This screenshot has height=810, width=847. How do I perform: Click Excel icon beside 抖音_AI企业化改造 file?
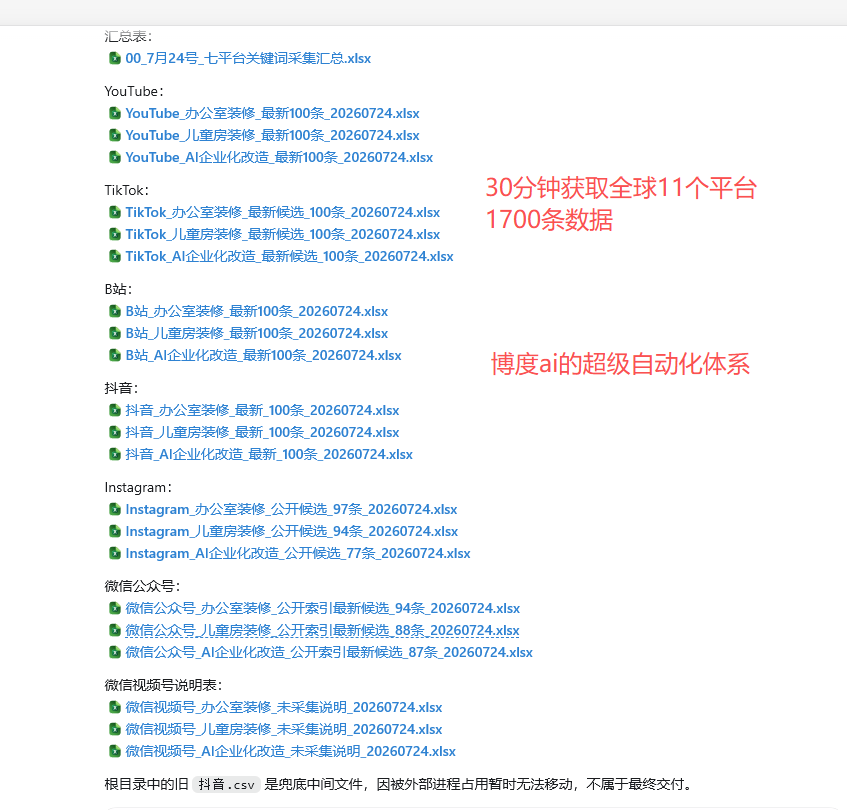(115, 454)
